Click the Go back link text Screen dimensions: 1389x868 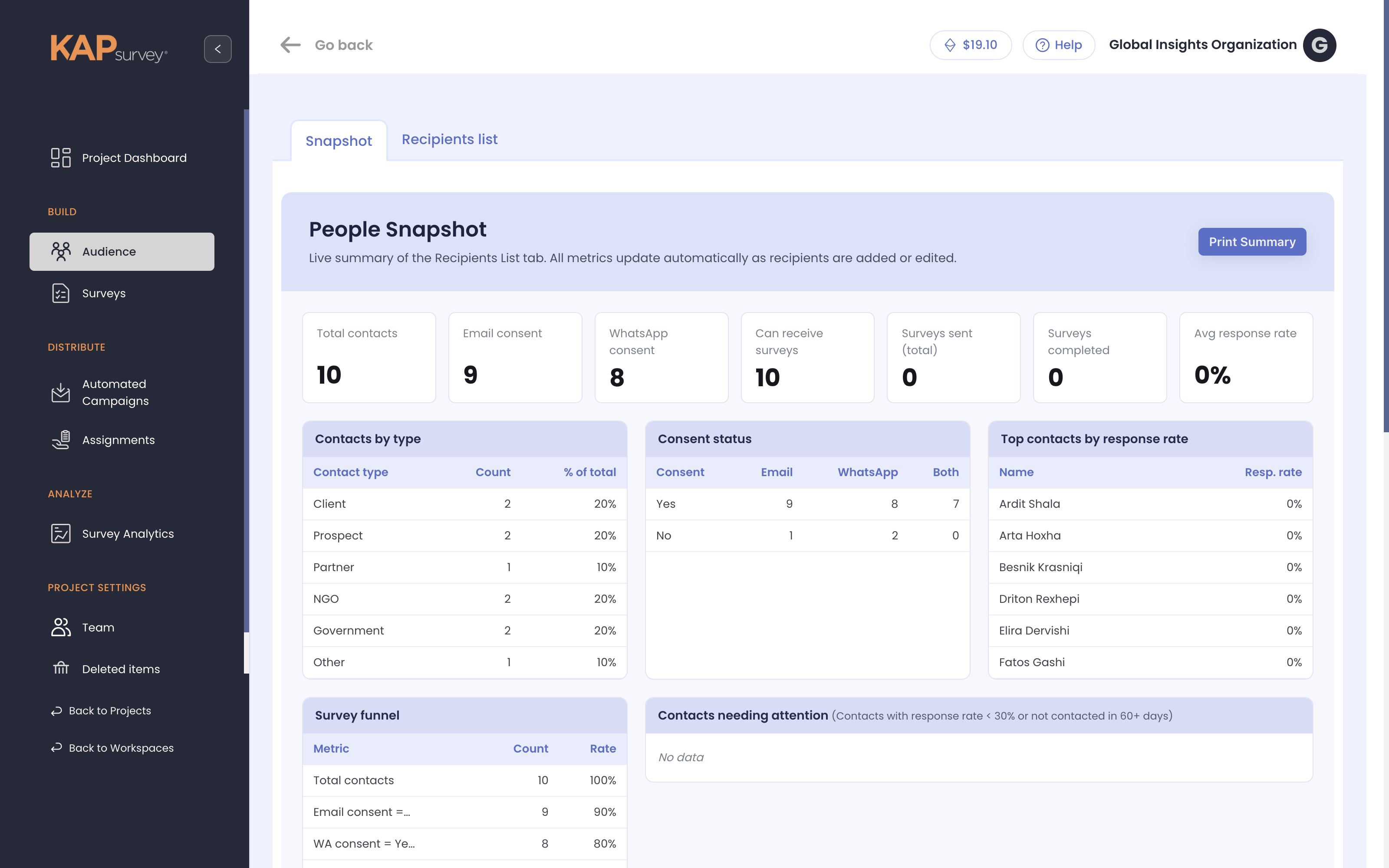pos(344,45)
